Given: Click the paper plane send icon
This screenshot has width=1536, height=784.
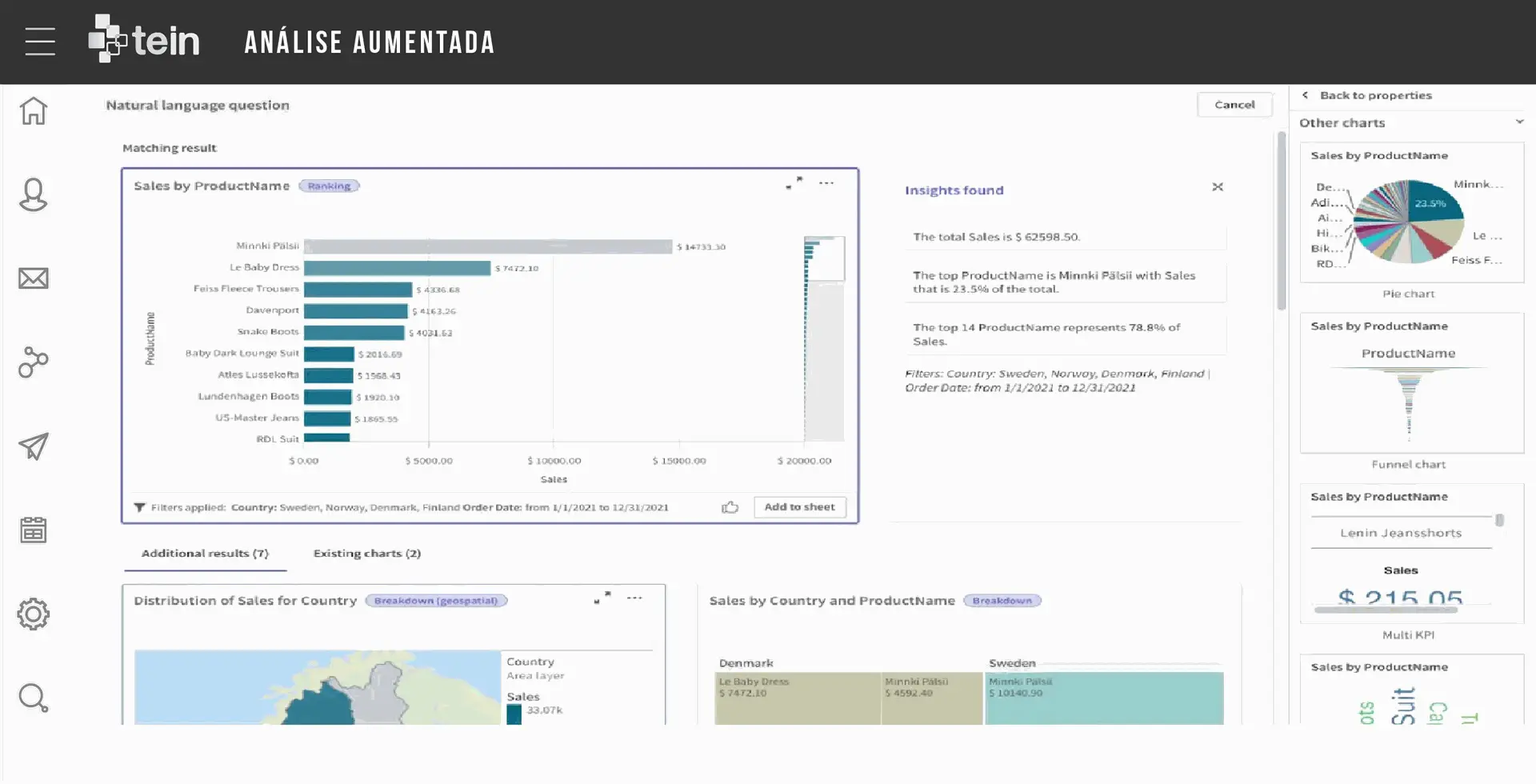Looking at the screenshot, I should point(34,446).
